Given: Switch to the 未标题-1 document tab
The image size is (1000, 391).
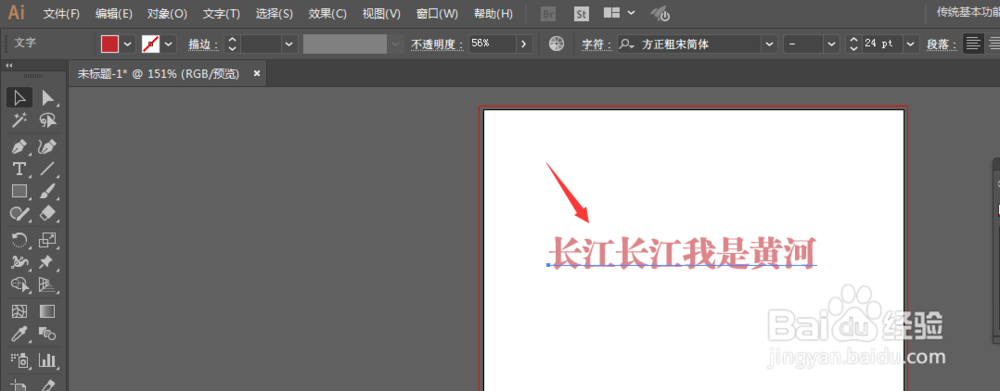Looking at the screenshot, I should point(158,74).
